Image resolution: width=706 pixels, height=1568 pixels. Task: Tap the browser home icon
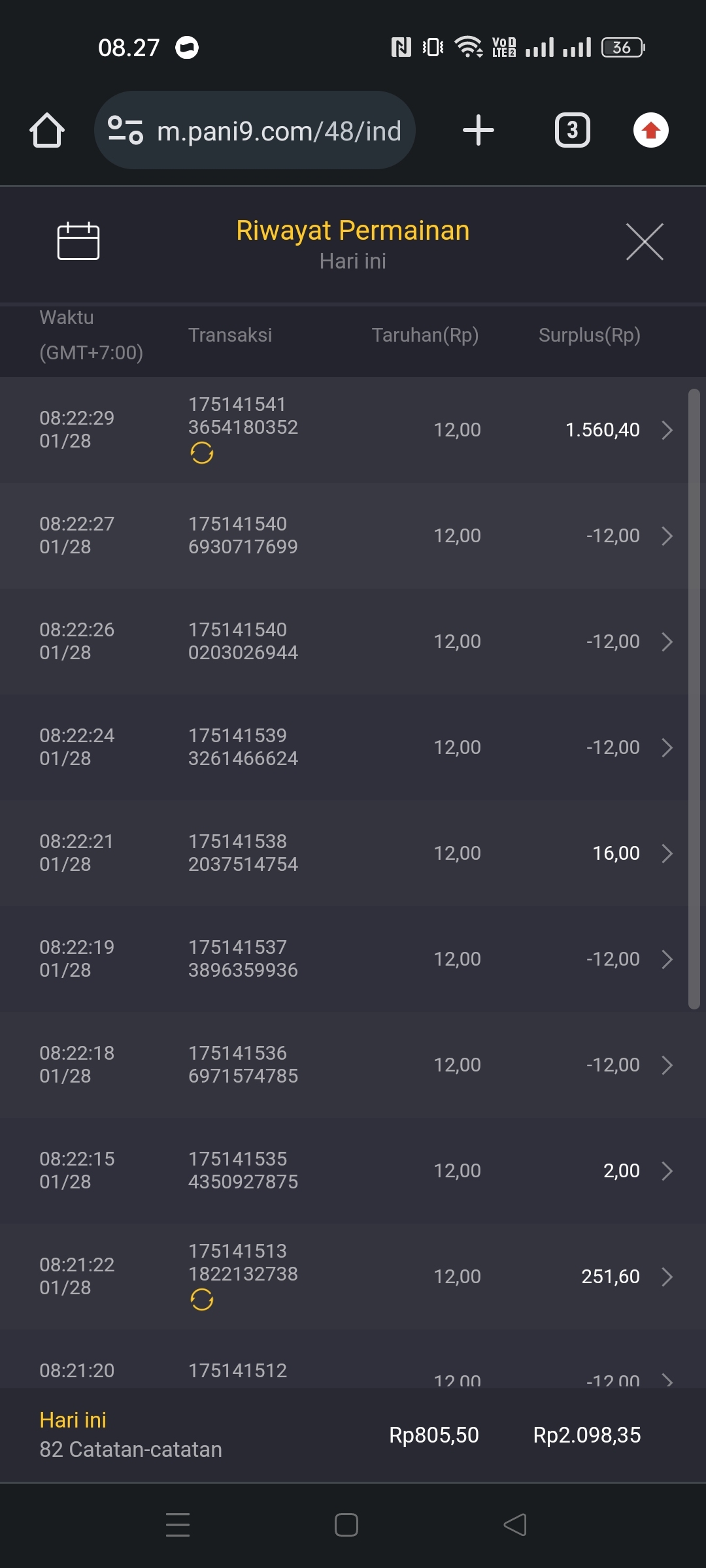(47, 130)
